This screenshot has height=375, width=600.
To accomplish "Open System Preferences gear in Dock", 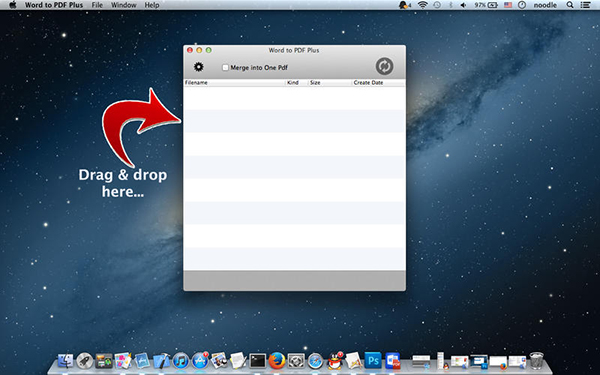I will 296,360.
